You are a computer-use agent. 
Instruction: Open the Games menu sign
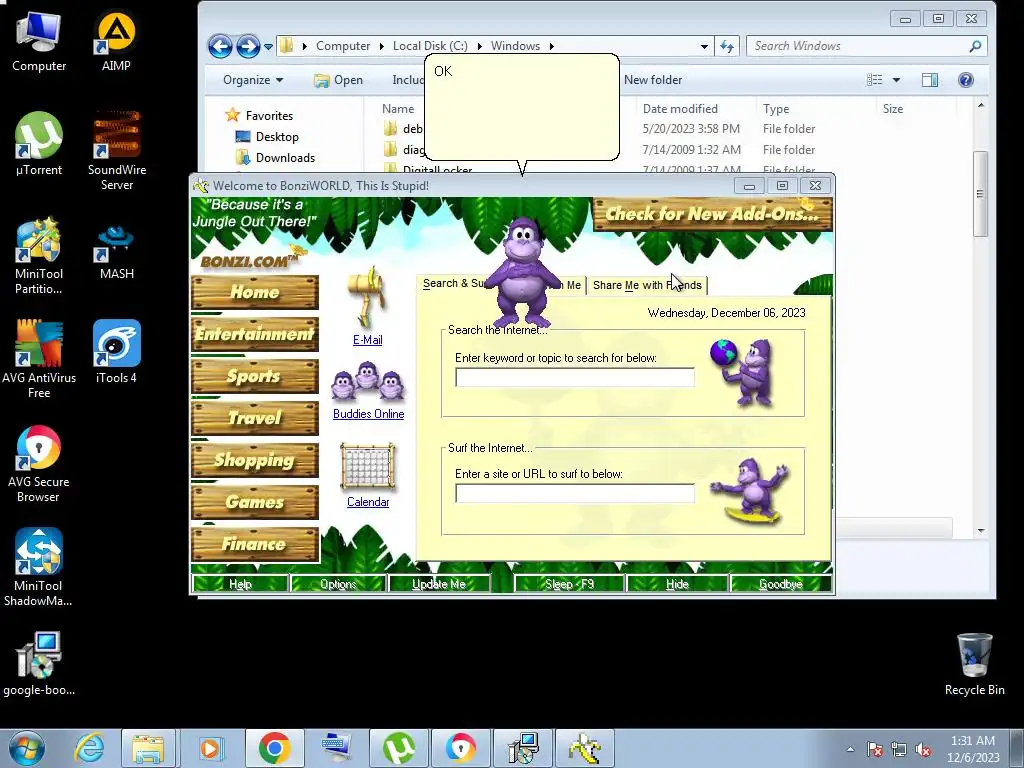tap(255, 502)
